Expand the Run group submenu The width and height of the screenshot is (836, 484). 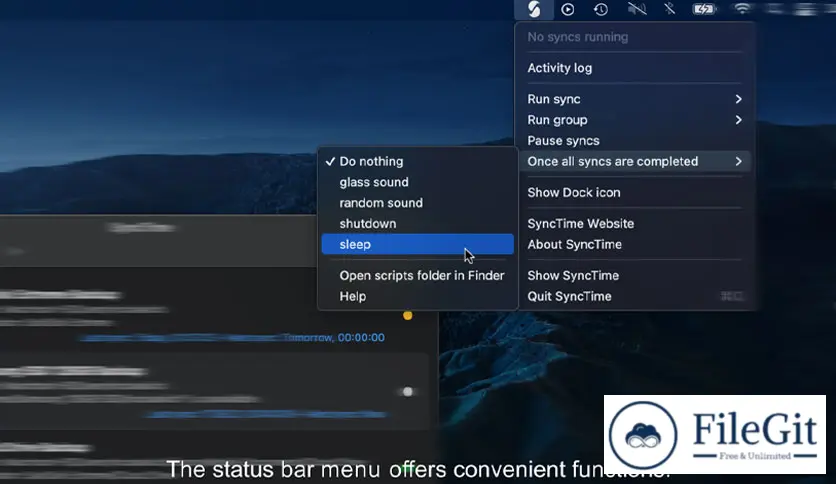(x=634, y=120)
